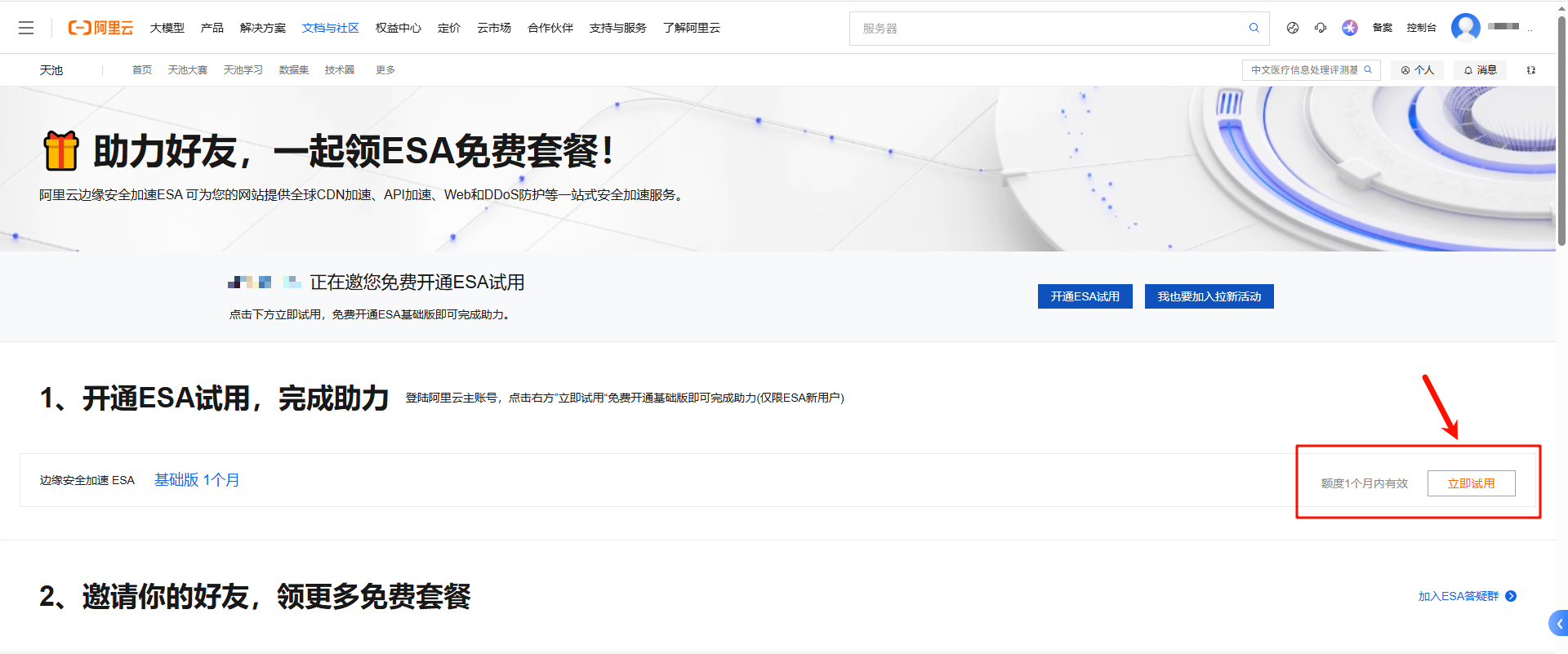Viewport: 1568px width, 654px height.
Task: Click the 我也要加入拉新活动 button
Action: pos(1209,296)
